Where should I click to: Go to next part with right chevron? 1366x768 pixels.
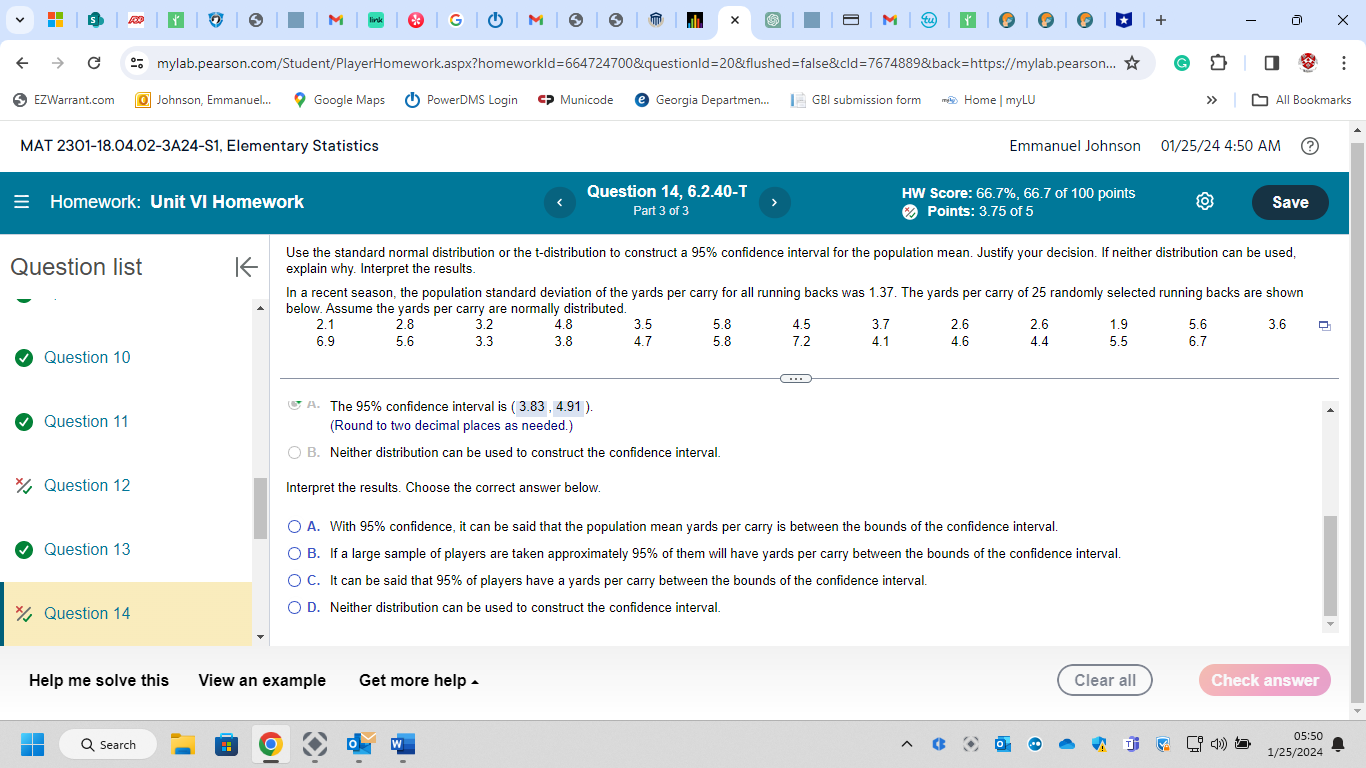pos(774,202)
